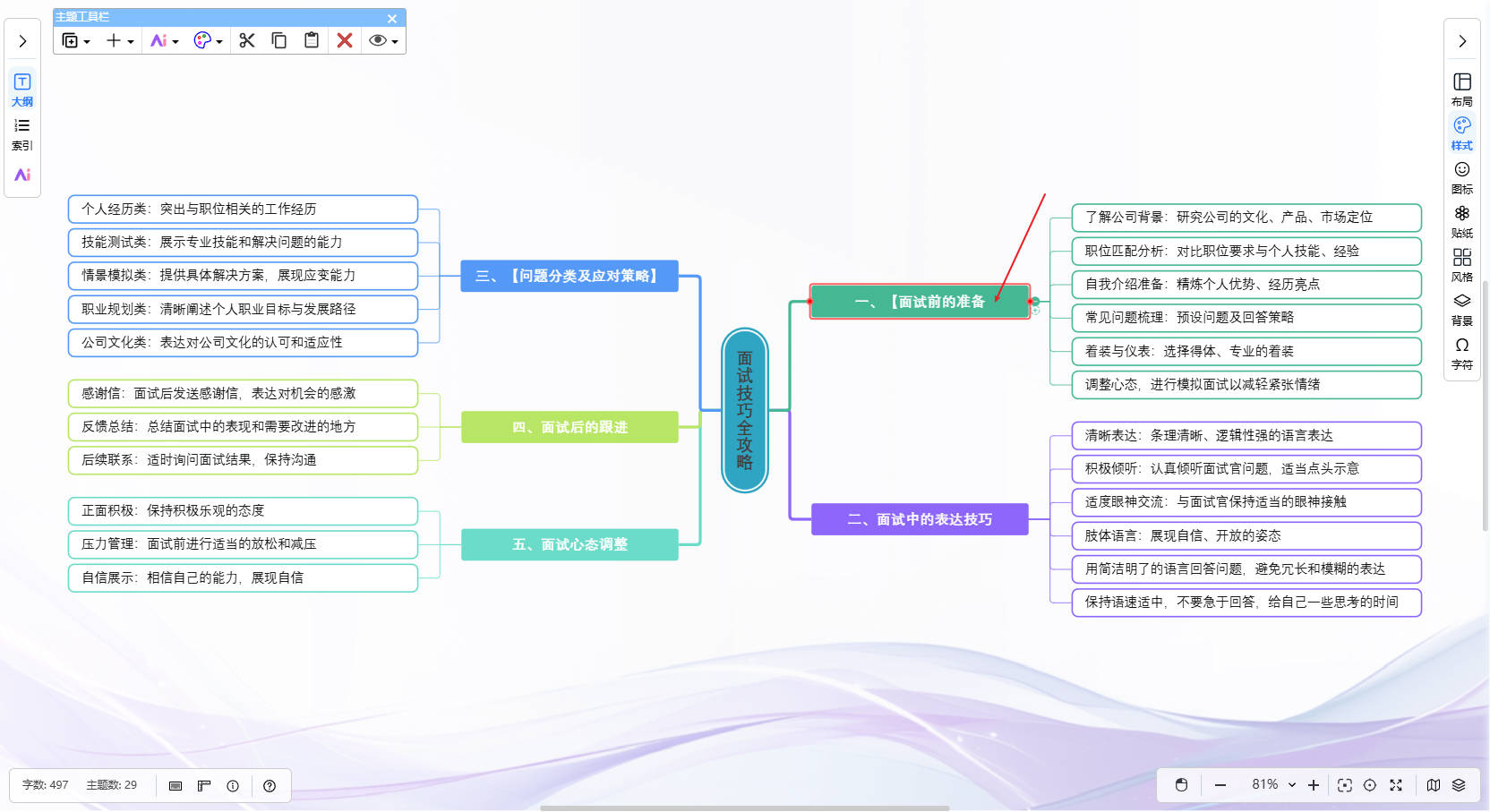
Task: Open the 字符 symbols panel
Action: tap(1461, 352)
